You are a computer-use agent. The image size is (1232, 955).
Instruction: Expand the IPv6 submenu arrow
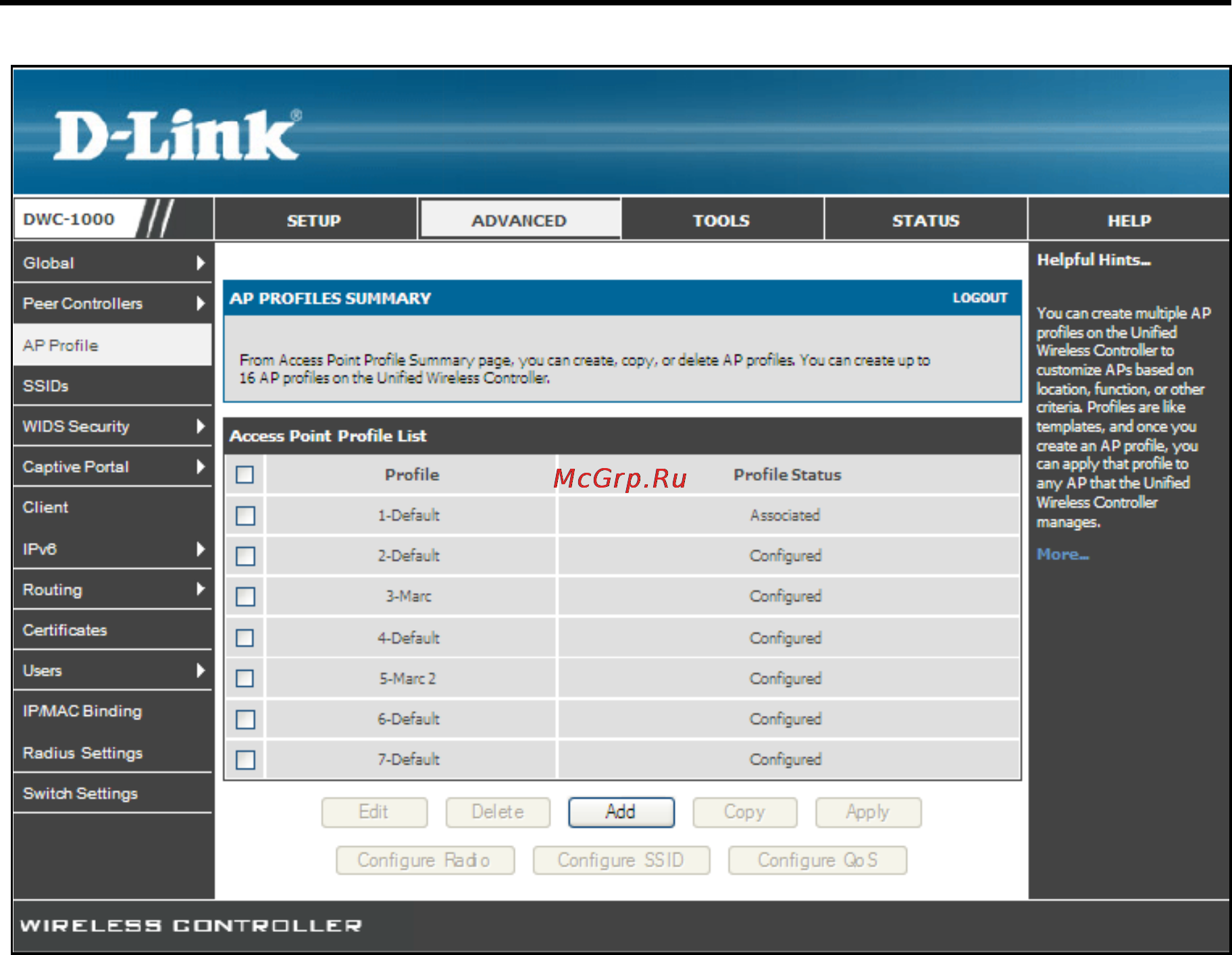tap(200, 548)
